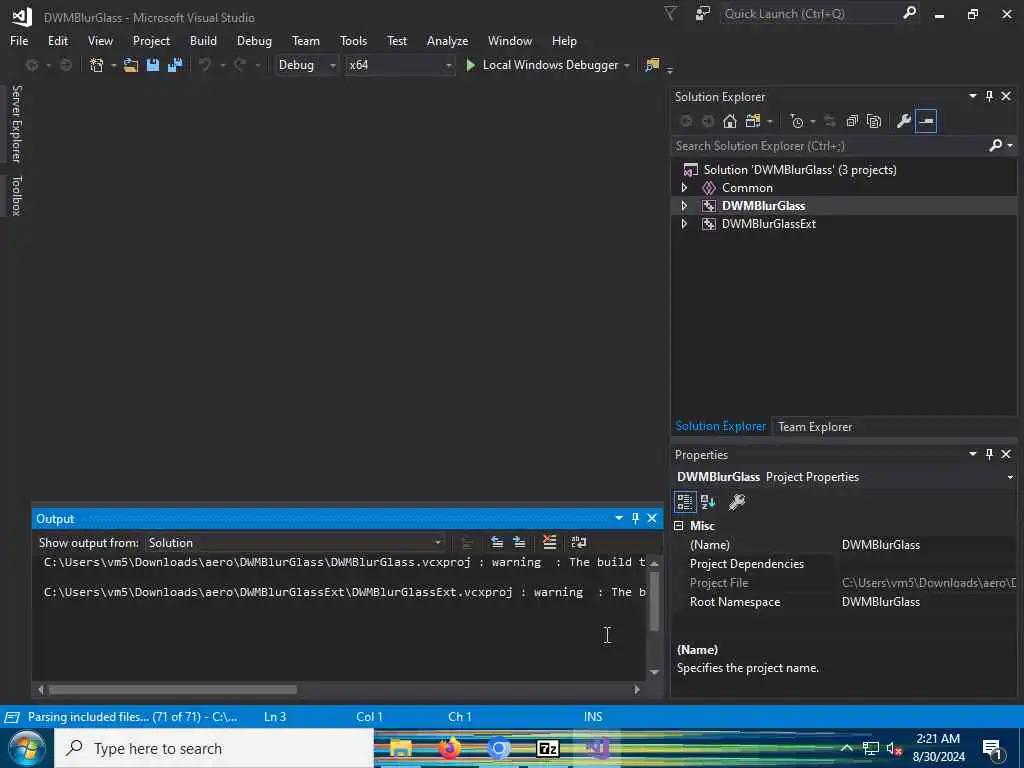Click the Windows Start button

27,748
